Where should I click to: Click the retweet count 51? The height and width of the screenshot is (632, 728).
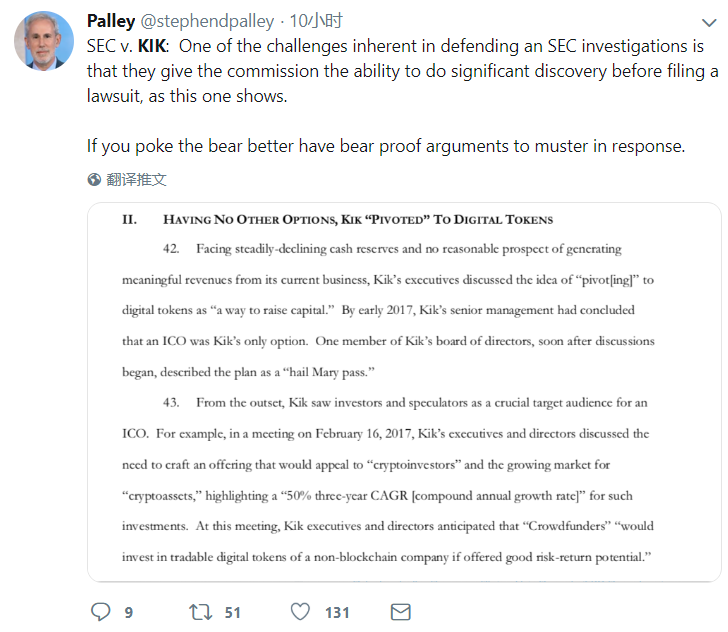pos(232,612)
